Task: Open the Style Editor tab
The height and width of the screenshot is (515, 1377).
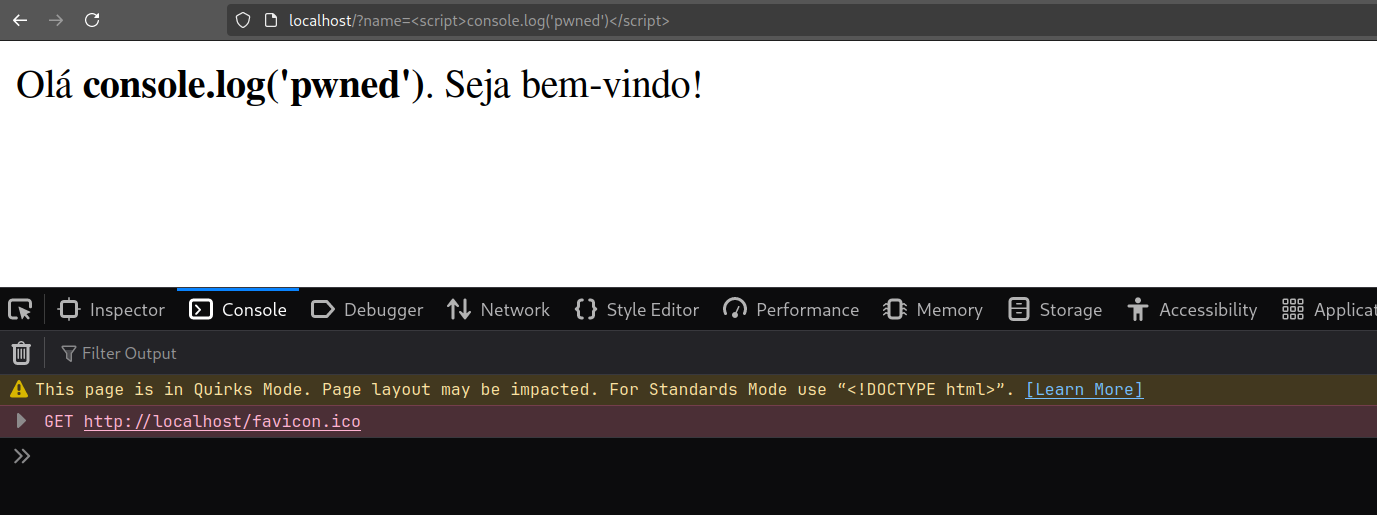Action: point(637,310)
